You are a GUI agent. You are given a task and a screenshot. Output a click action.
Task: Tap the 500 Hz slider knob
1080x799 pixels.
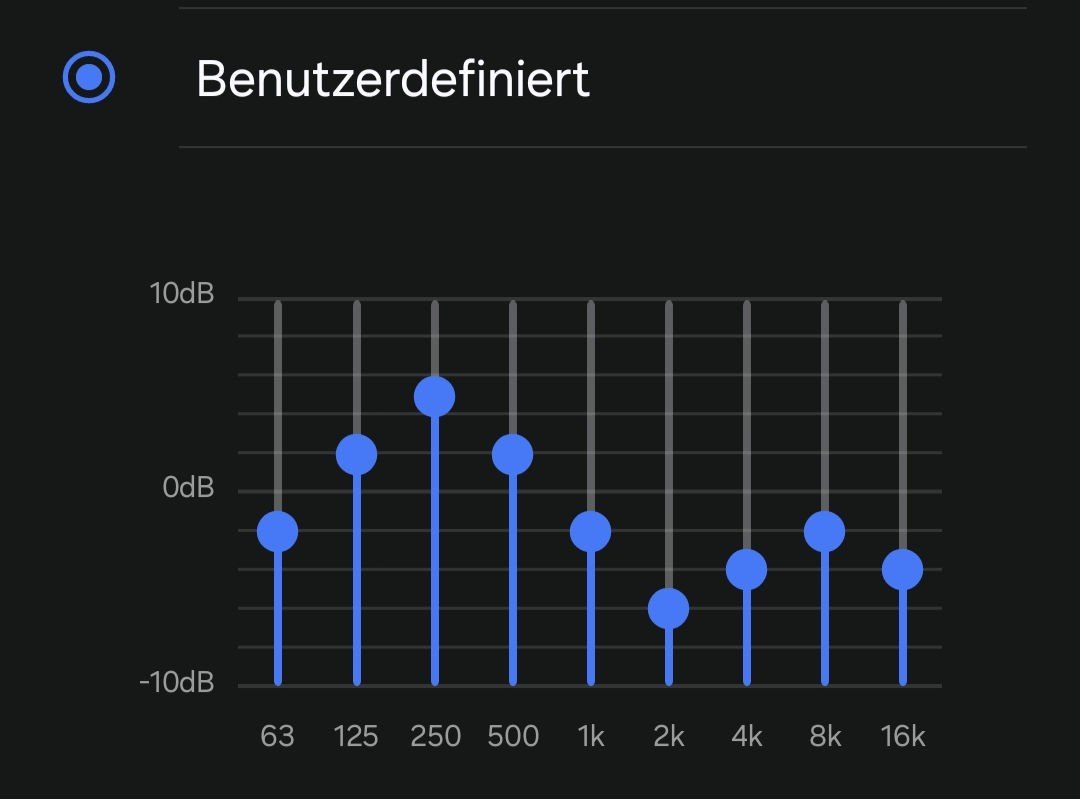click(512, 455)
